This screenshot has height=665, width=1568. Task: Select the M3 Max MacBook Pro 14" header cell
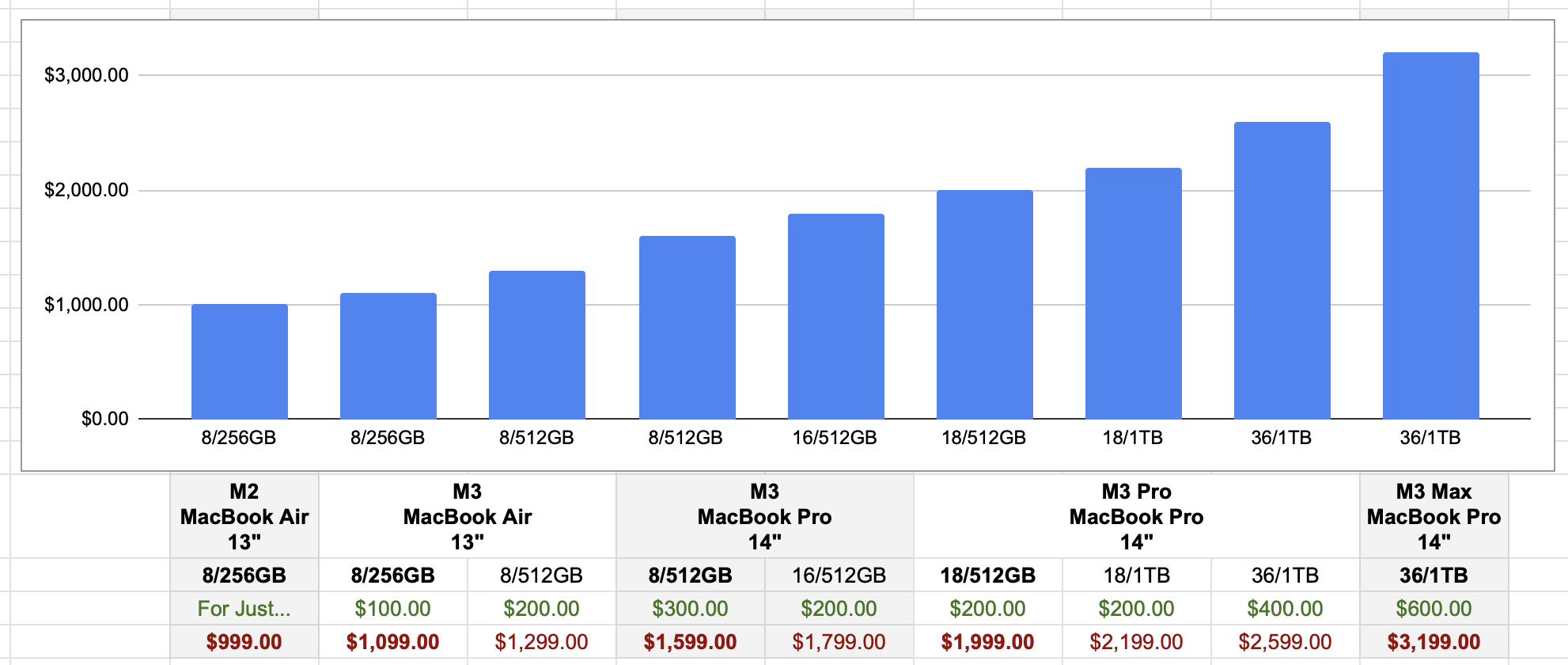[1434, 516]
